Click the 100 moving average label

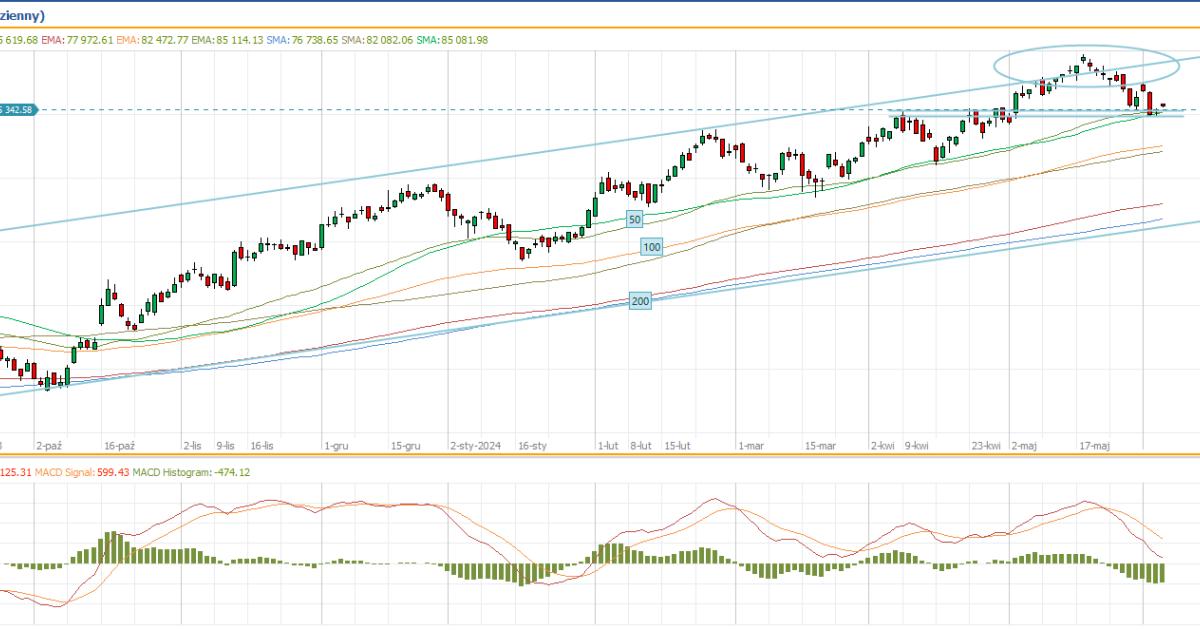point(652,246)
